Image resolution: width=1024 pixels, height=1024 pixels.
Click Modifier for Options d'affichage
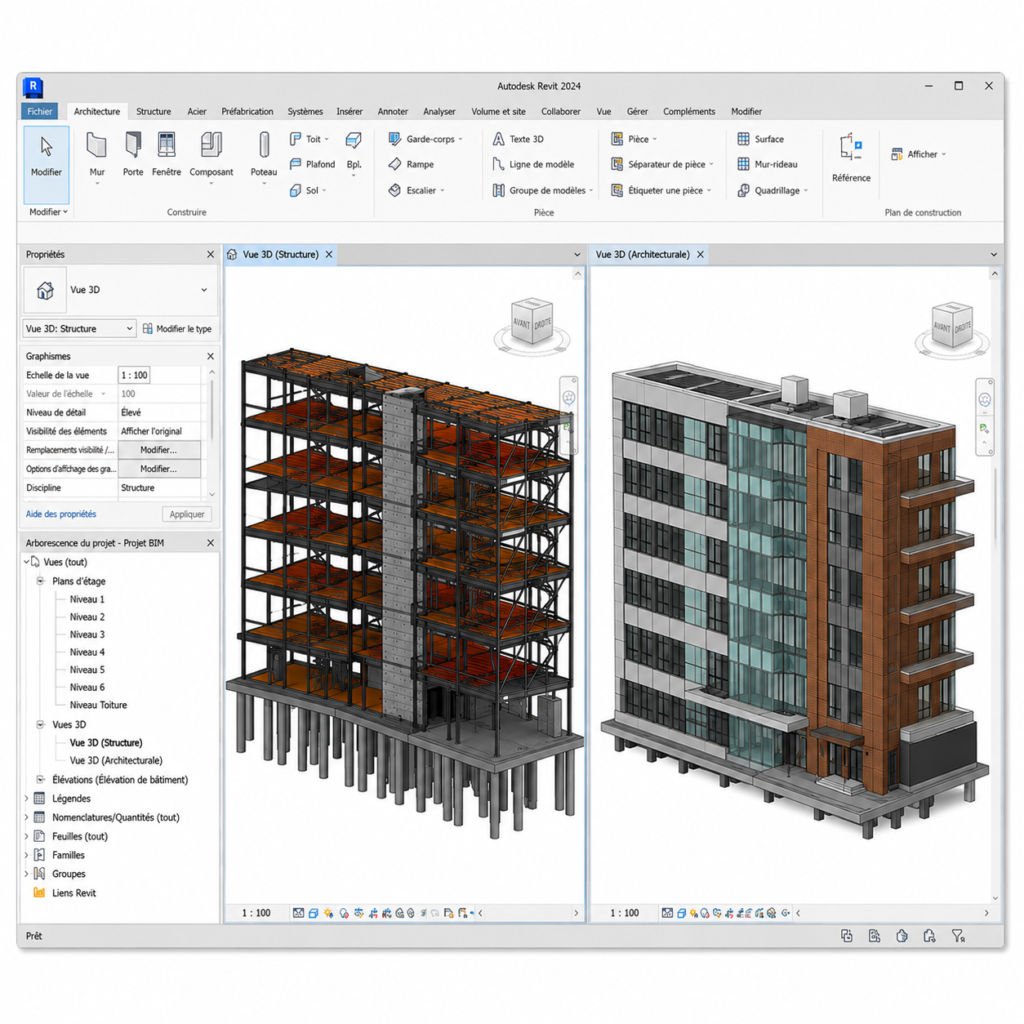[159, 469]
